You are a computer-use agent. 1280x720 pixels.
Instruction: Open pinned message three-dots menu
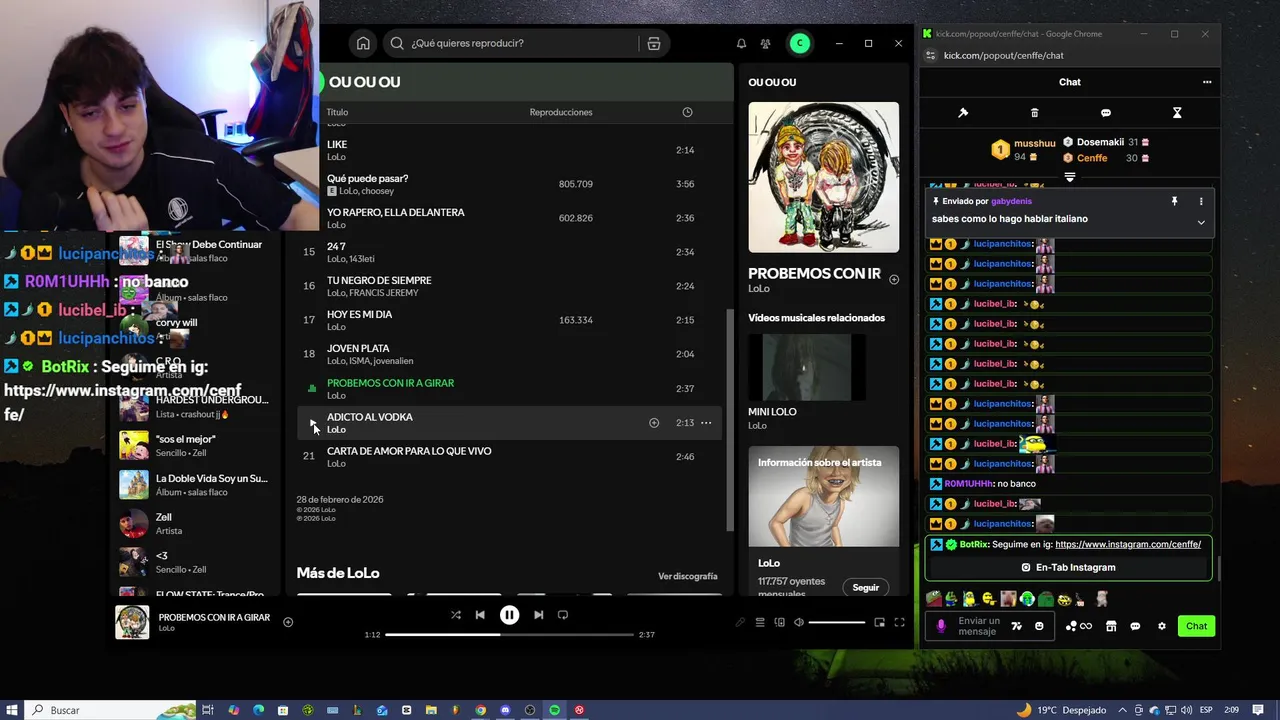click(1201, 201)
